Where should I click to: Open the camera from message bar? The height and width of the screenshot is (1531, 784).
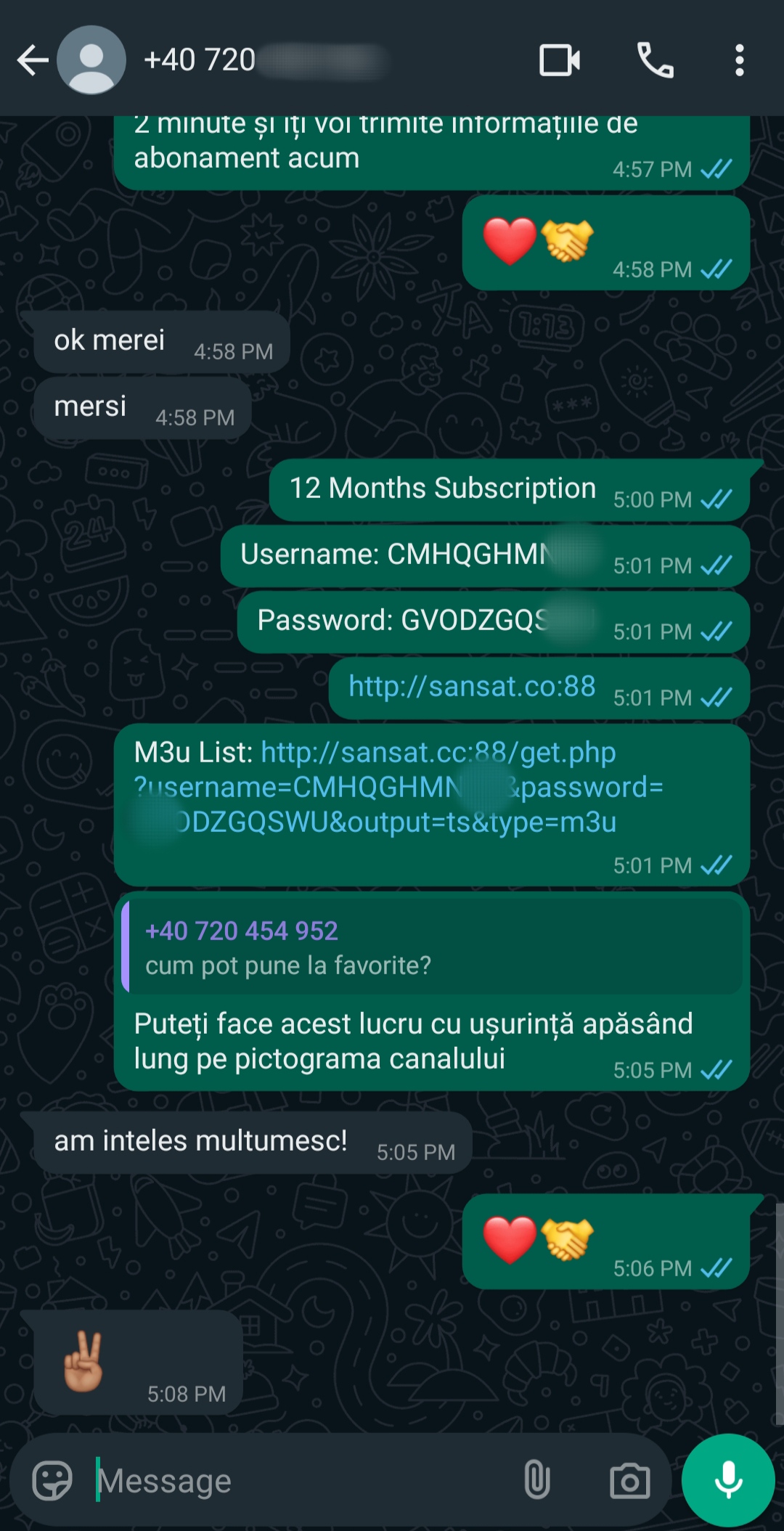click(629, 1481)
